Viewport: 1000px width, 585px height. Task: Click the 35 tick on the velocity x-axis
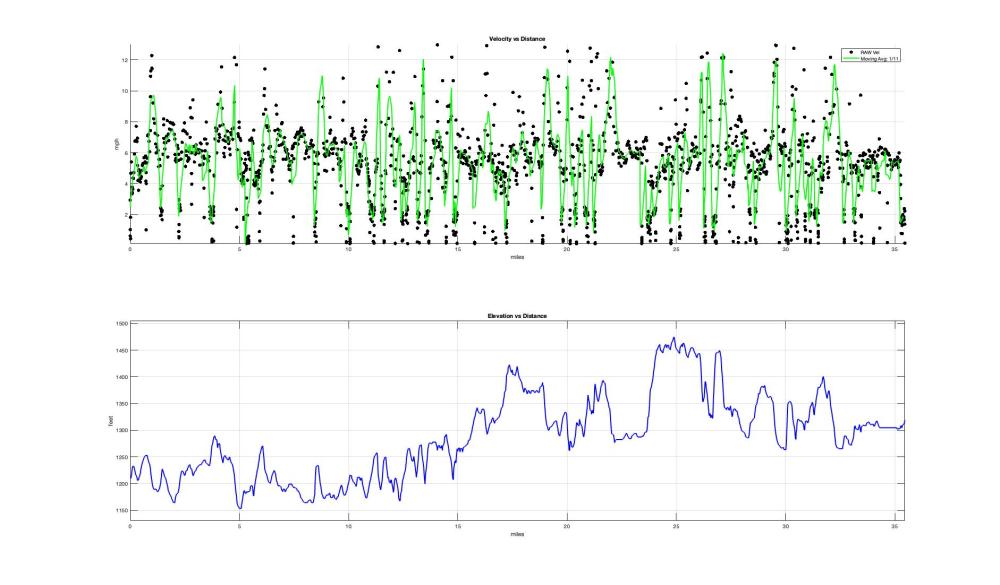pyautogui.click(x=895, y=249)
